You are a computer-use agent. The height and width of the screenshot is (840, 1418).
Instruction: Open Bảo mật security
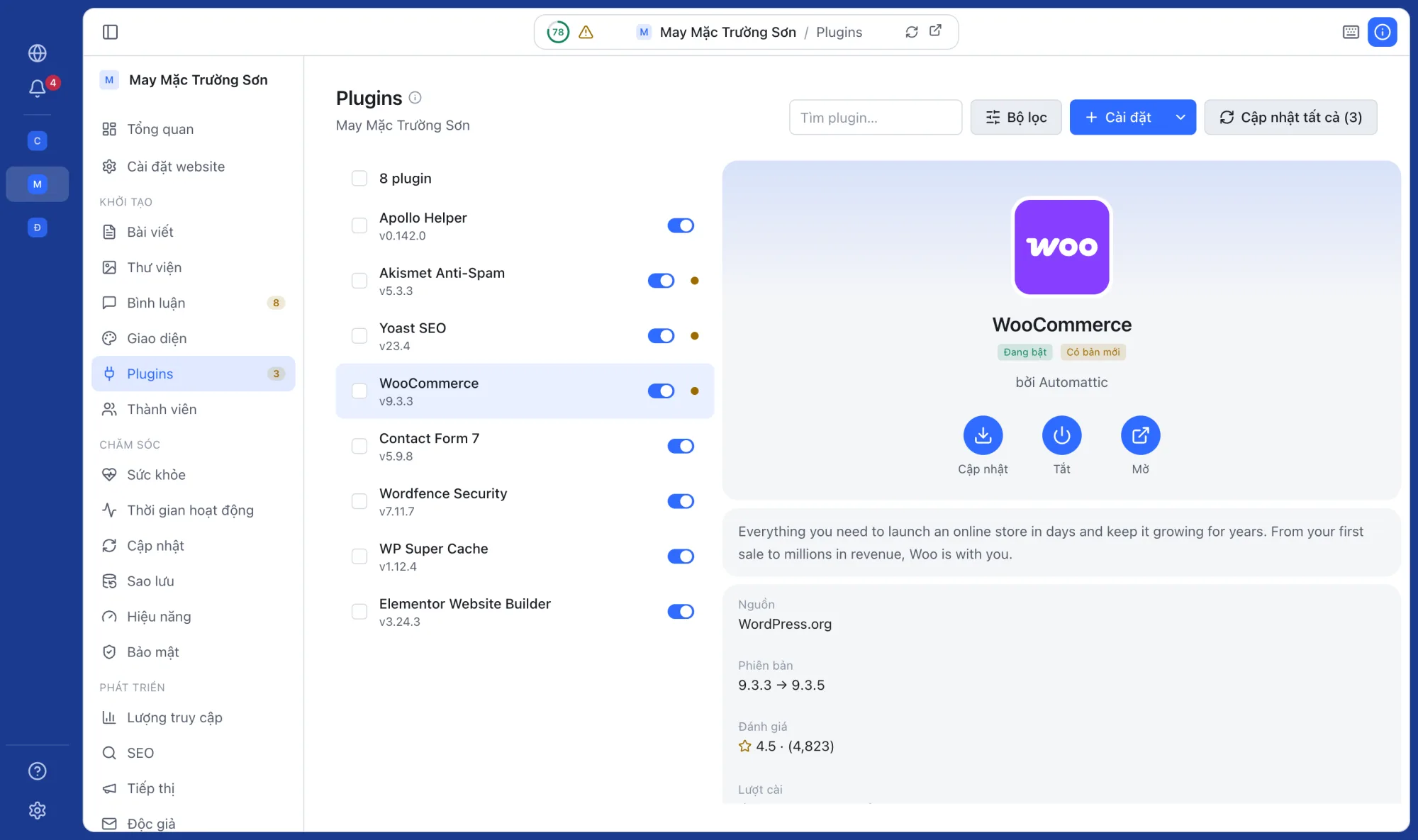193,652
